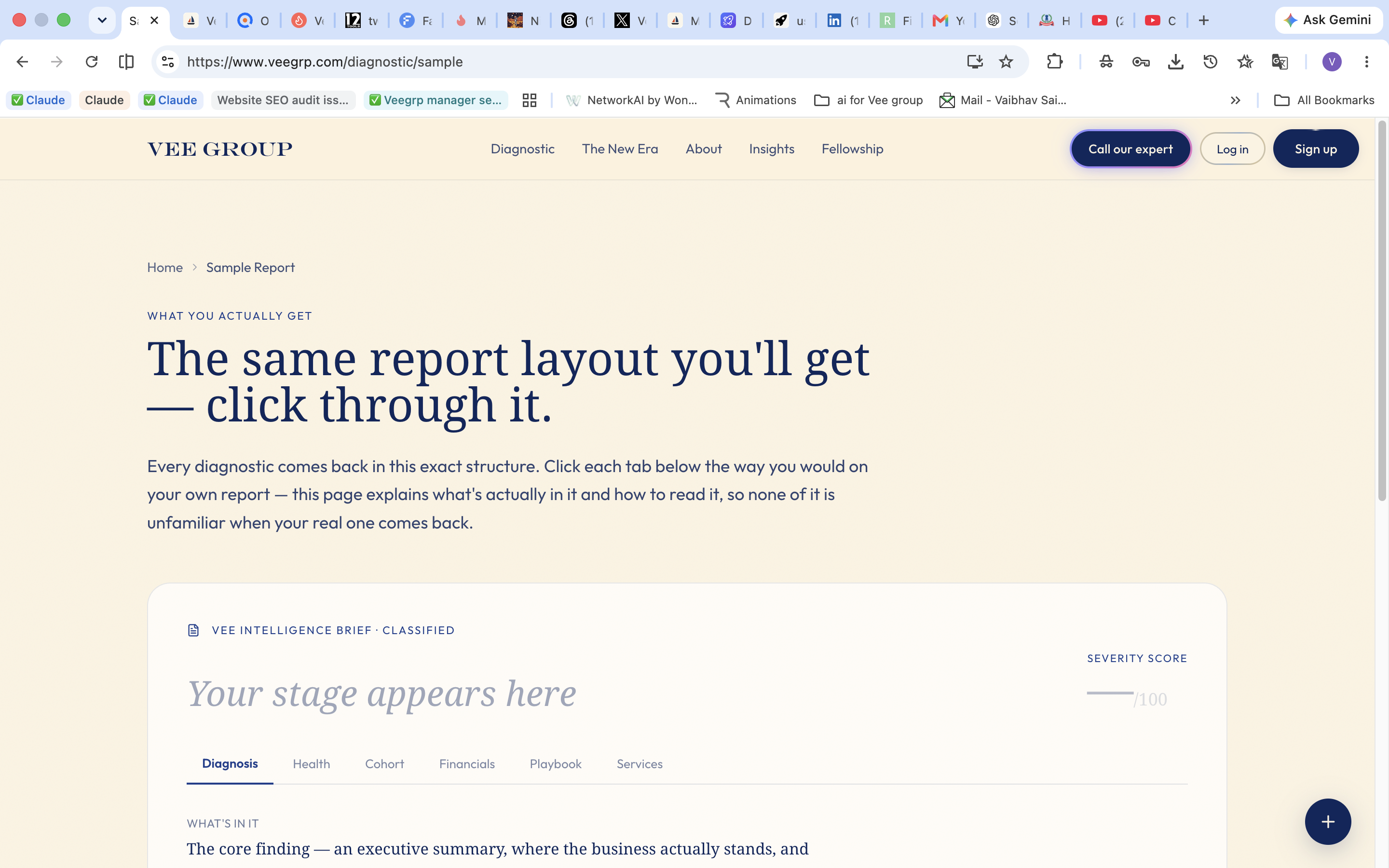Open the About nav item
1389x868 pixels.
click(x=704, y=149)
